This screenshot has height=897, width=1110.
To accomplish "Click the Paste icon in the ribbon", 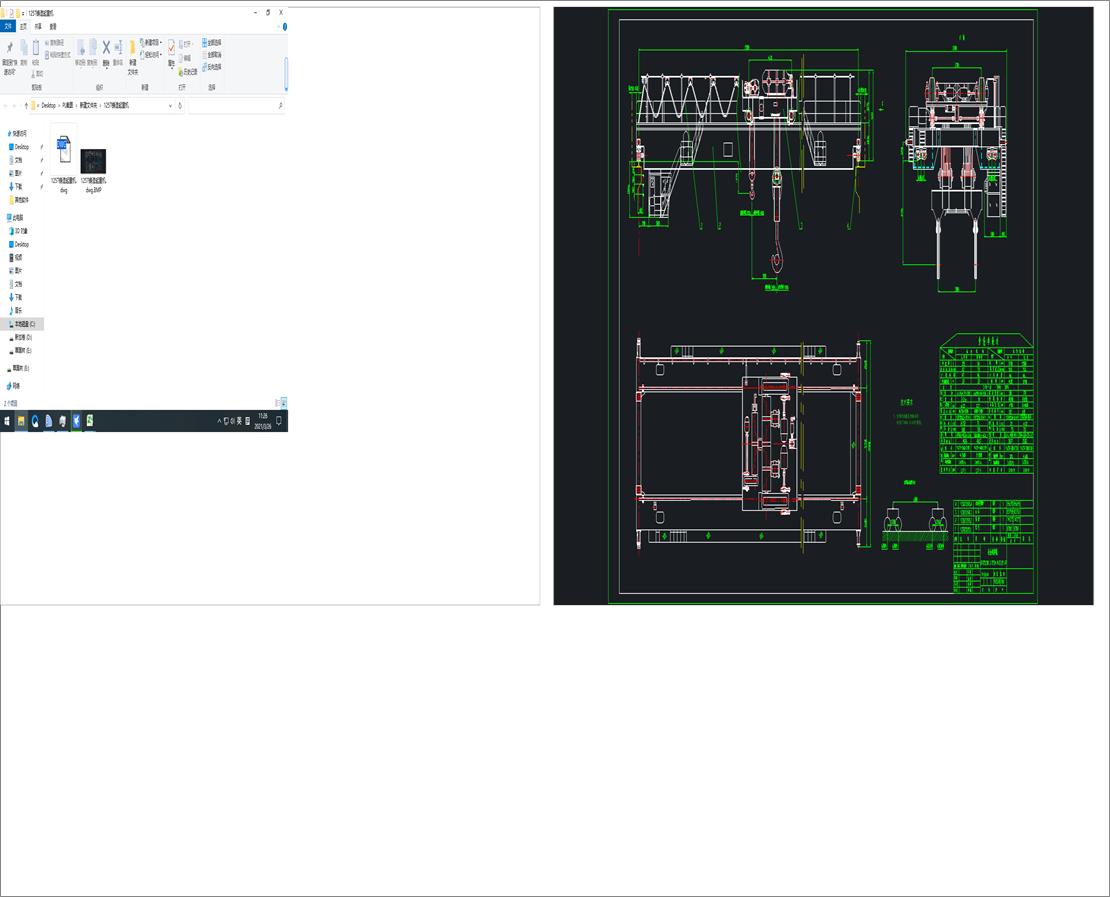I will [35, 47].
